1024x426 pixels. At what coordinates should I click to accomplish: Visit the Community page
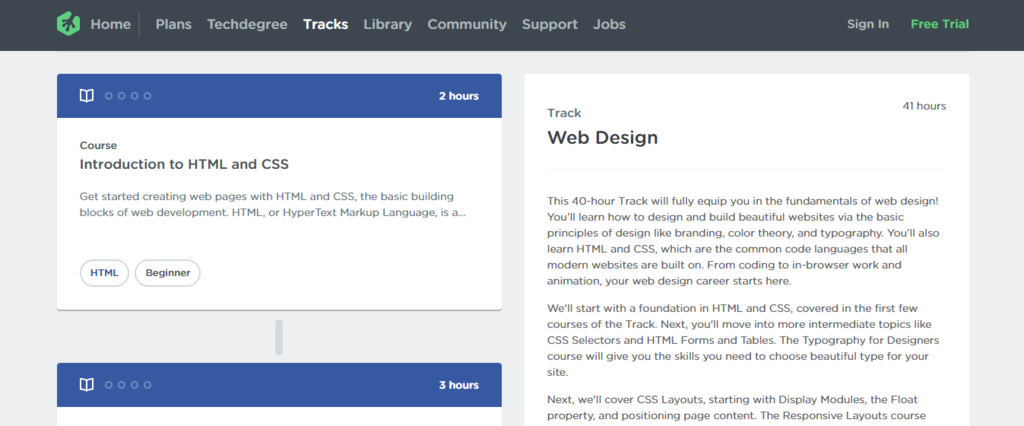coord(467,24)
